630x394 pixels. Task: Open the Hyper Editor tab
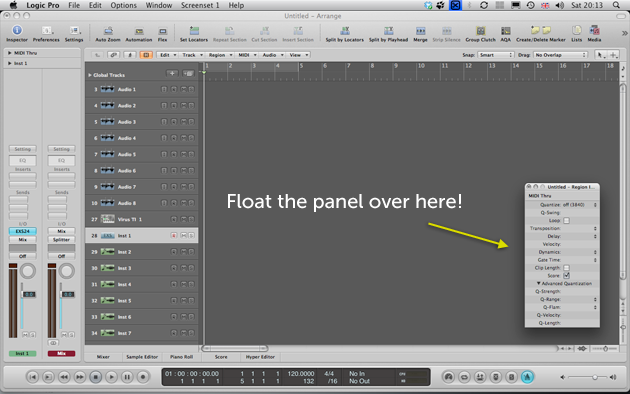tap(260, 357)
